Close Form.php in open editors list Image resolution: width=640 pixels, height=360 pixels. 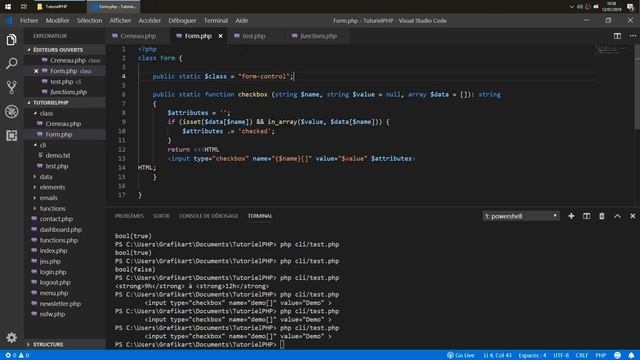(x=36, y=71)
